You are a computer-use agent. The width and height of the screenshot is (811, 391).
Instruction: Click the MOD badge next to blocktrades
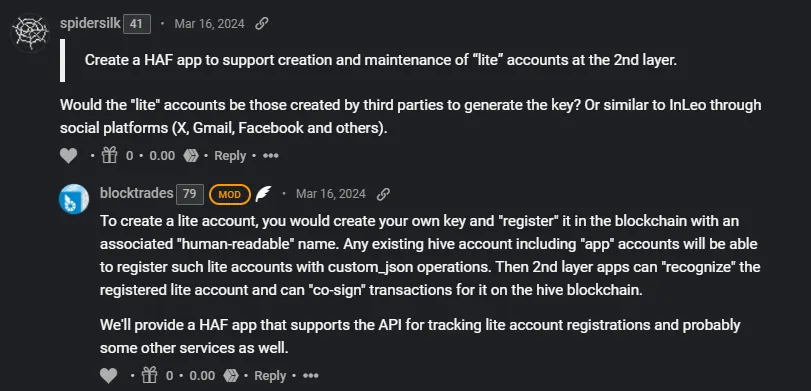[230, 194]
